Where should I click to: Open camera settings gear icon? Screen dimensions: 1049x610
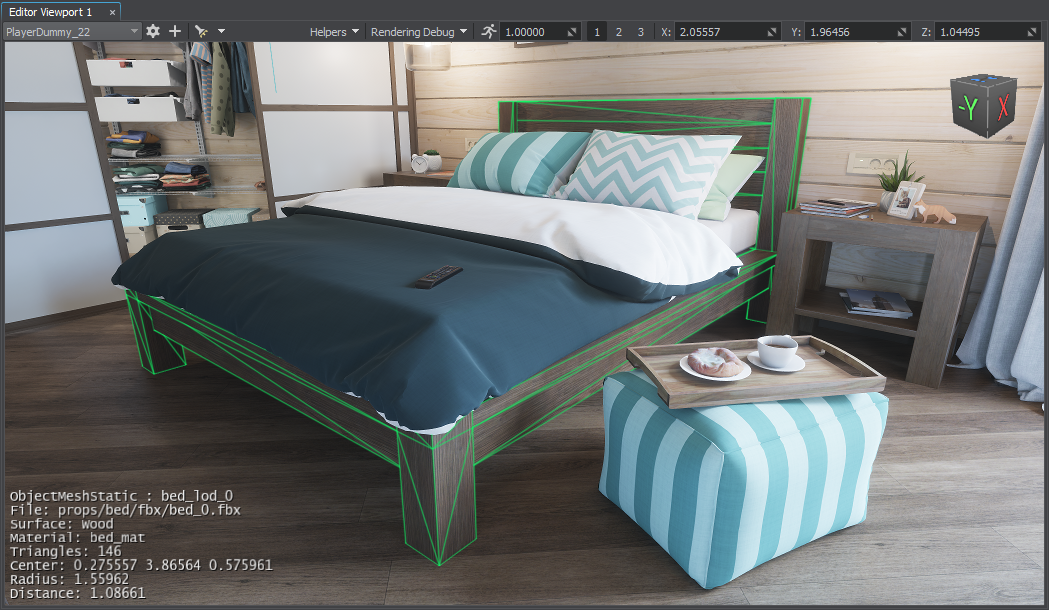153,31
